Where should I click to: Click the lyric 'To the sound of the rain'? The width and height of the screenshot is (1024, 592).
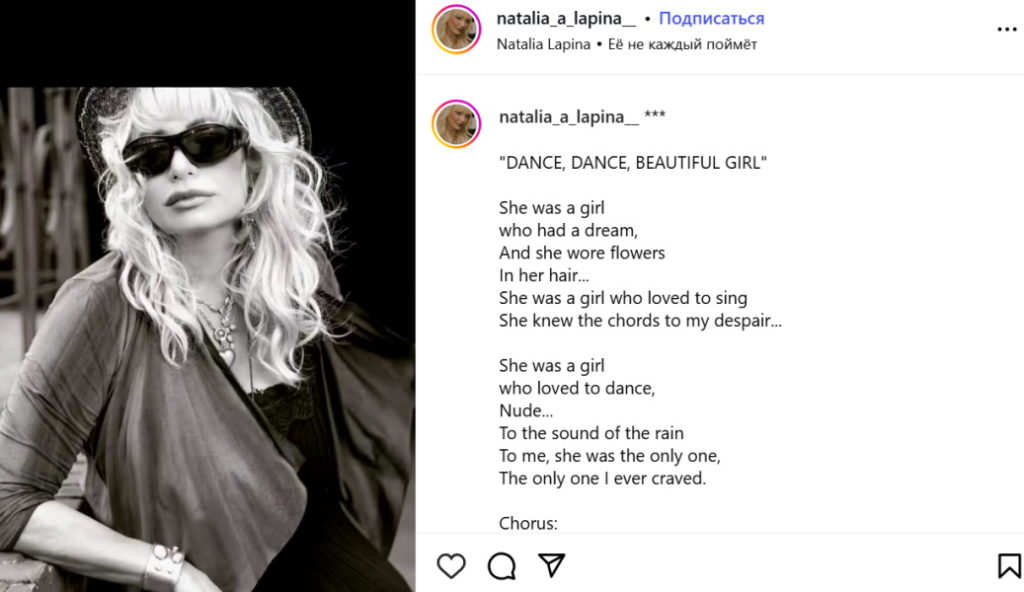[x=591, y=433]
